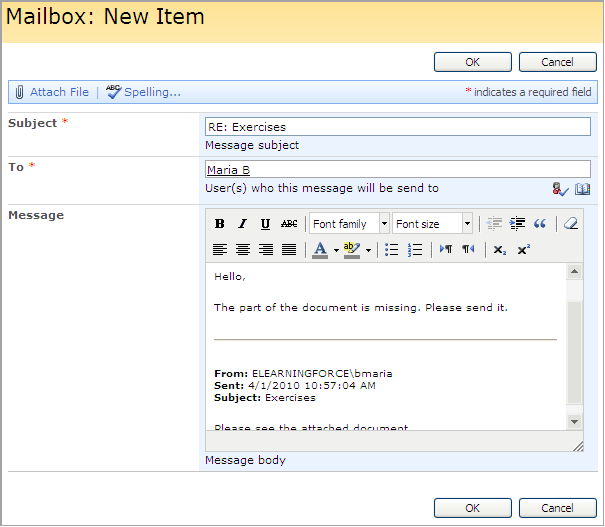Screen dimensions: 605x527
Task: Click the eraser remove formatting icon
Action: click(x=570, y=224)
